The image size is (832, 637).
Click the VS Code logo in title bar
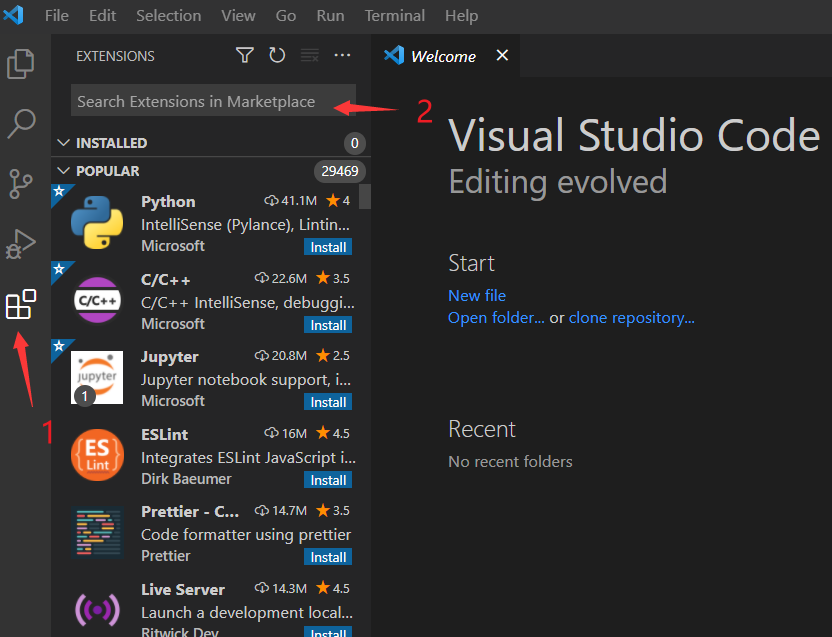tap(13, 15)
